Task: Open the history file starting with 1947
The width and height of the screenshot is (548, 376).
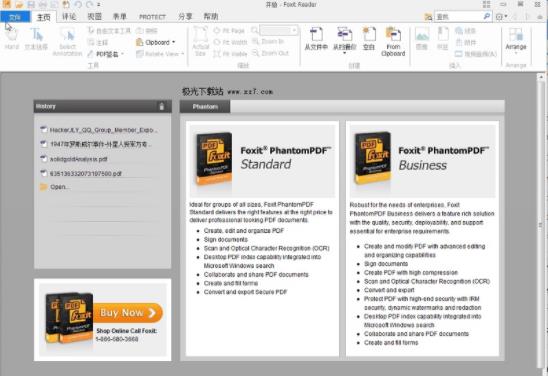Action: [96, 144]
